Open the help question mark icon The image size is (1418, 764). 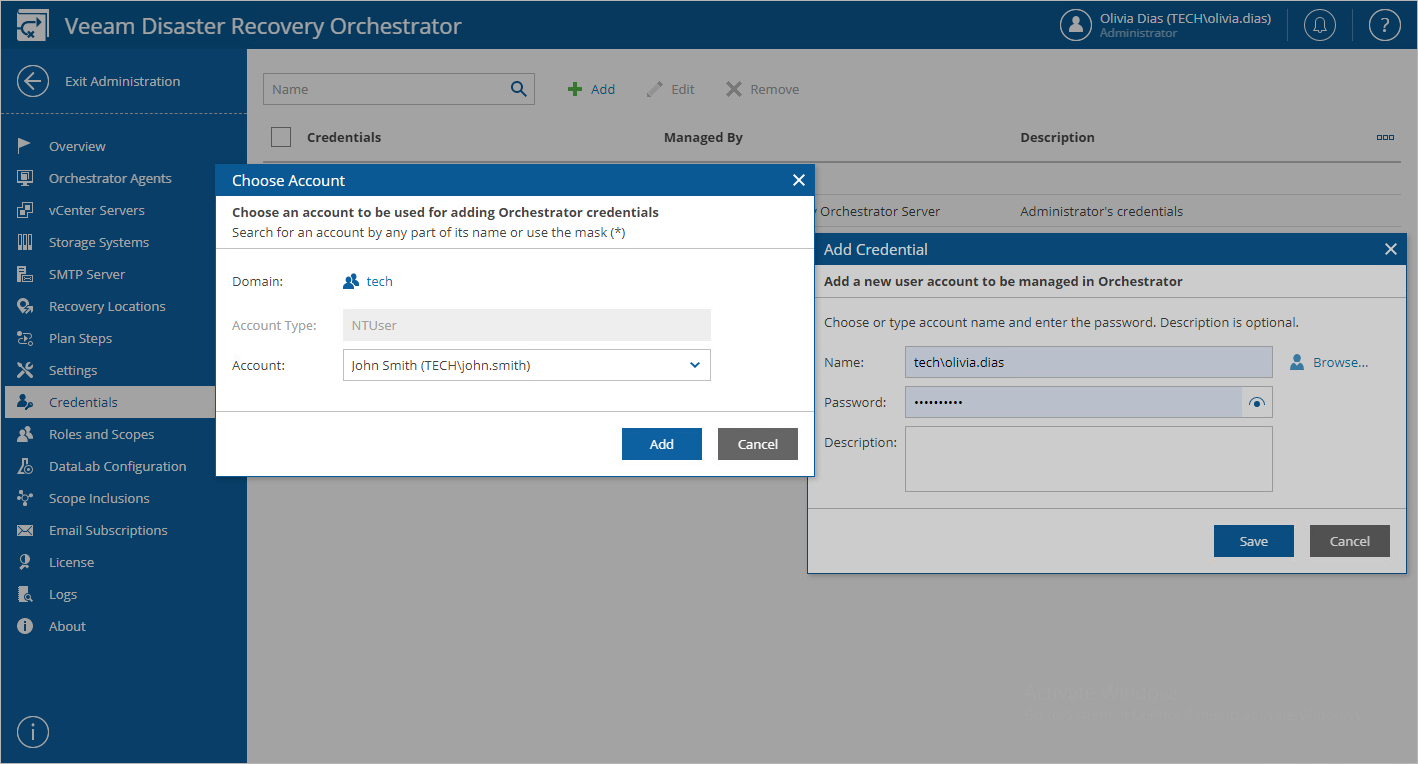coord(1384,26)
